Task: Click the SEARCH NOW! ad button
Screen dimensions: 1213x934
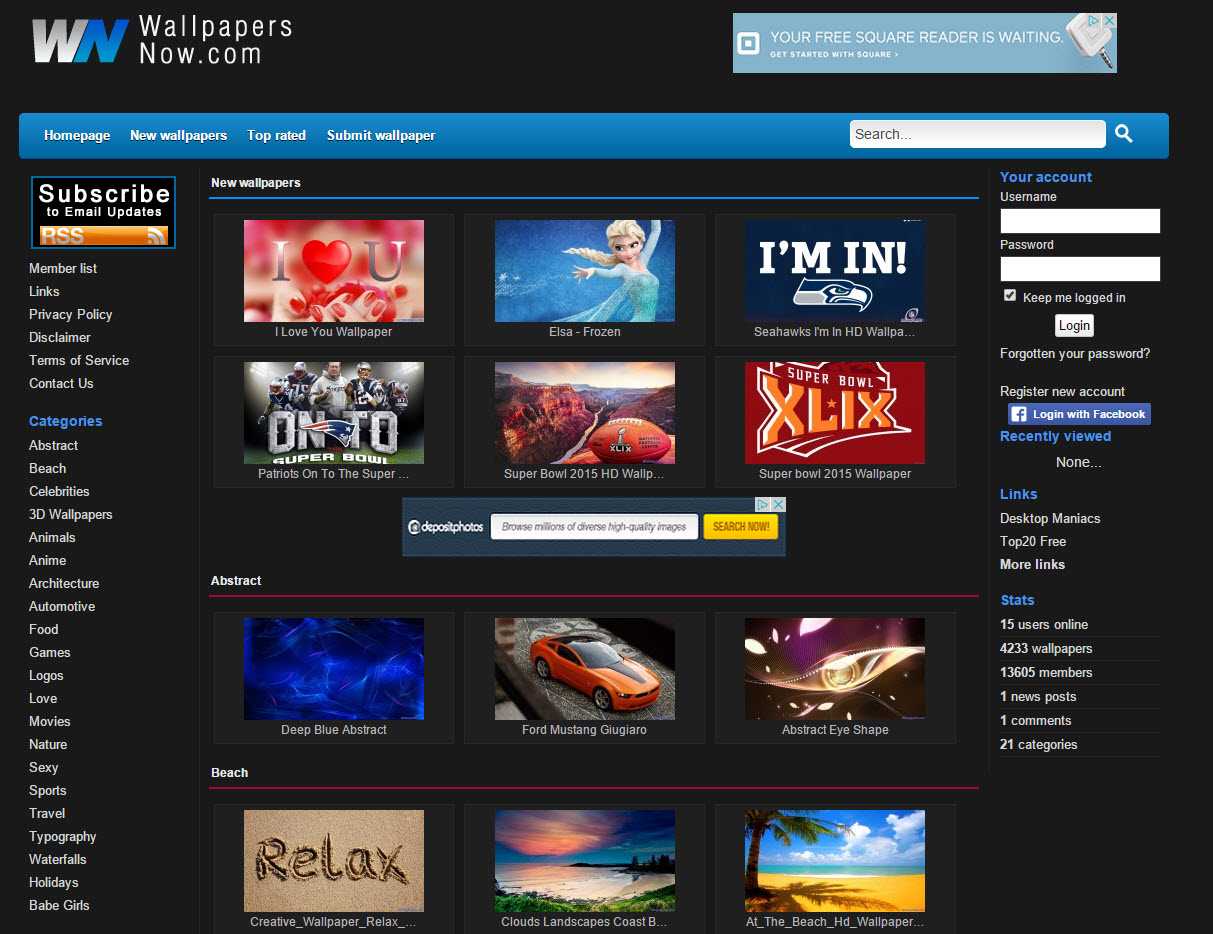Action: (x=741, y=527)
